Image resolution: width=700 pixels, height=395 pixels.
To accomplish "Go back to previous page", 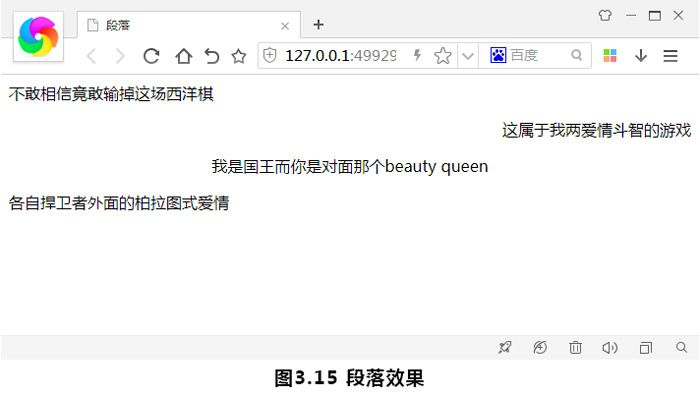I will [92, 56].
